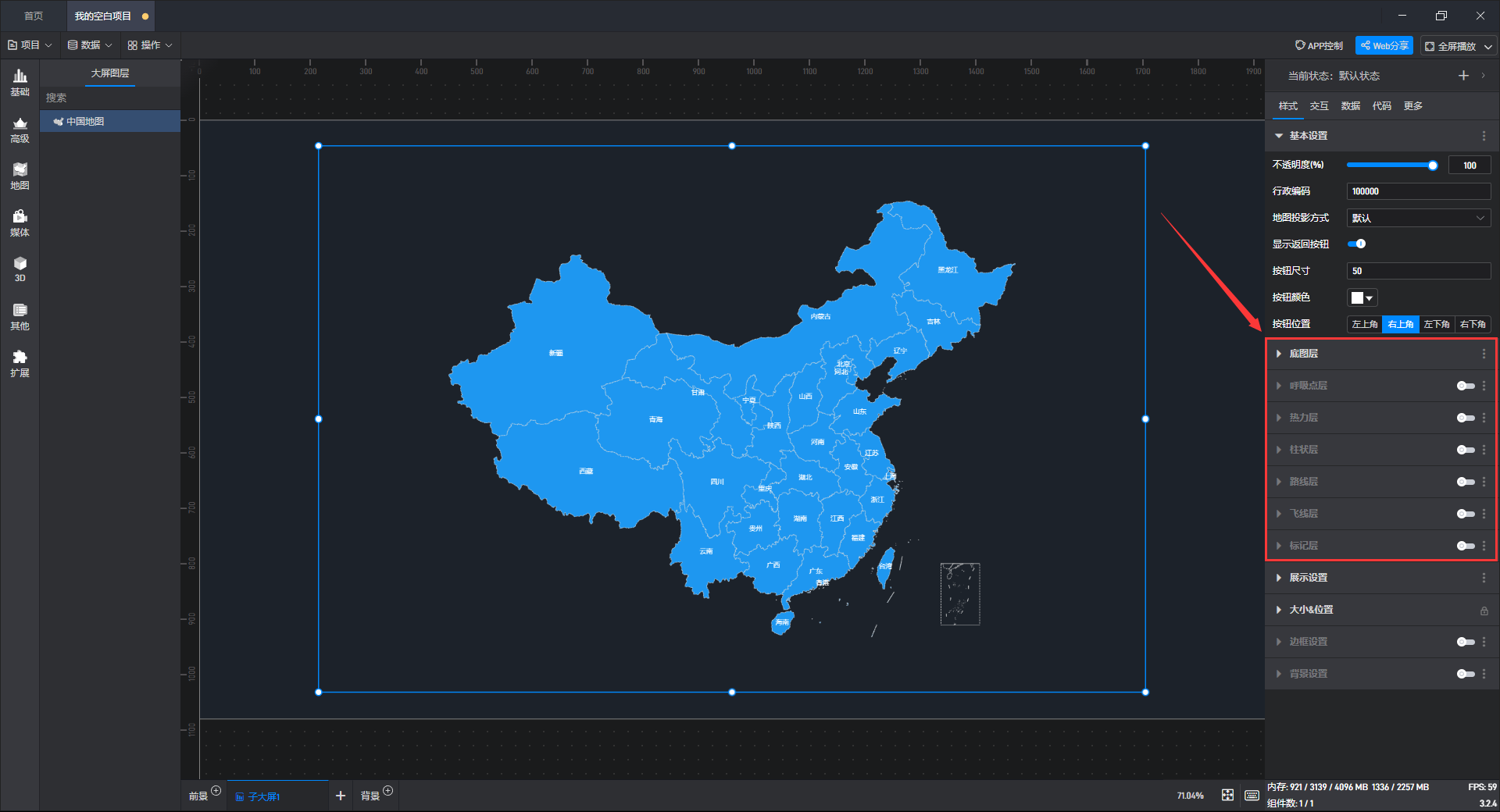Click the add state plus icon
This screenshot has width=1500, height=812.
click(1463, 76)
